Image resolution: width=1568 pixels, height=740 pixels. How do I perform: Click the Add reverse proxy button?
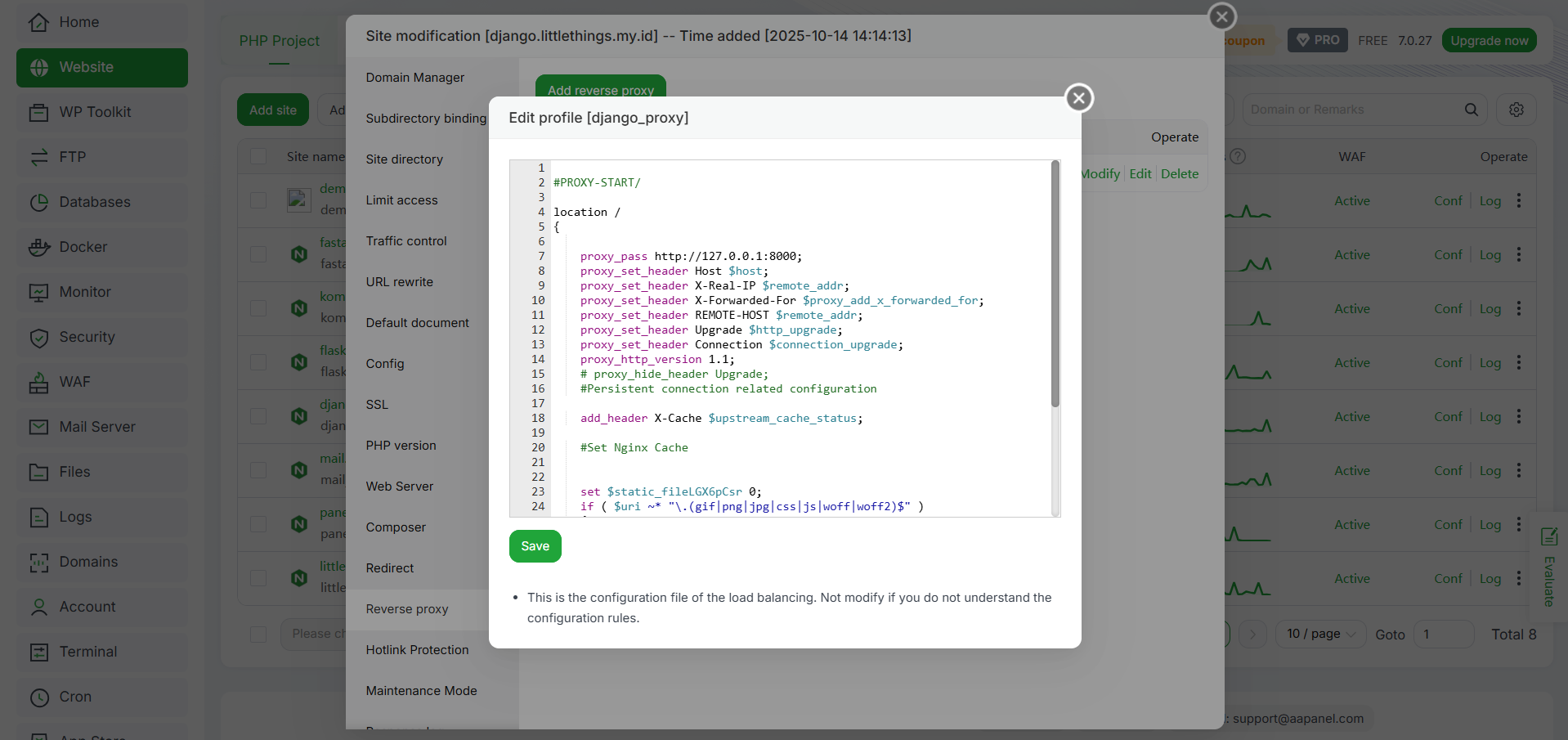point(601,87)
